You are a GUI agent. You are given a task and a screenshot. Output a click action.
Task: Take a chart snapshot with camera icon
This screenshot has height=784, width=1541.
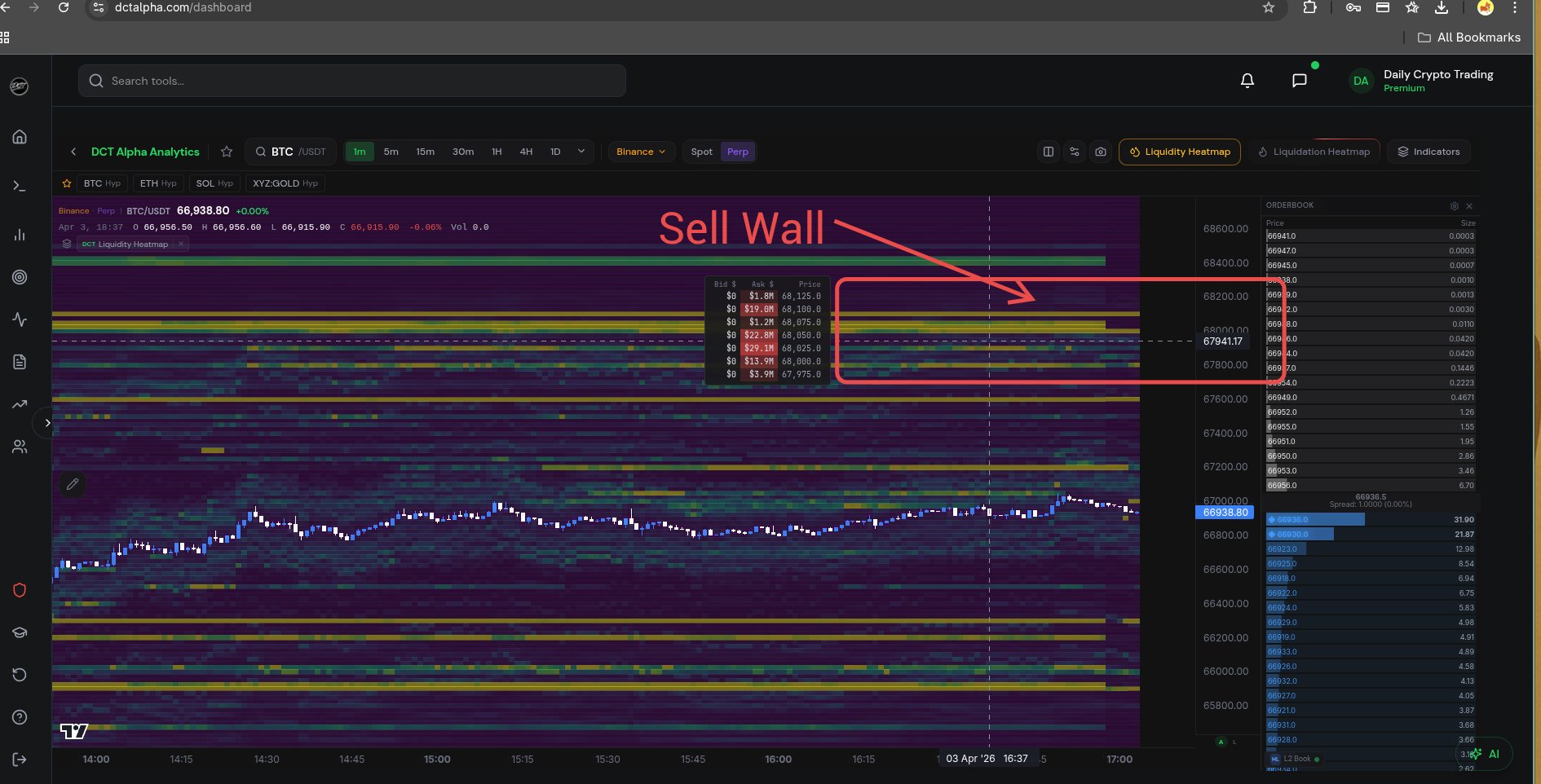coord(1101,152)
